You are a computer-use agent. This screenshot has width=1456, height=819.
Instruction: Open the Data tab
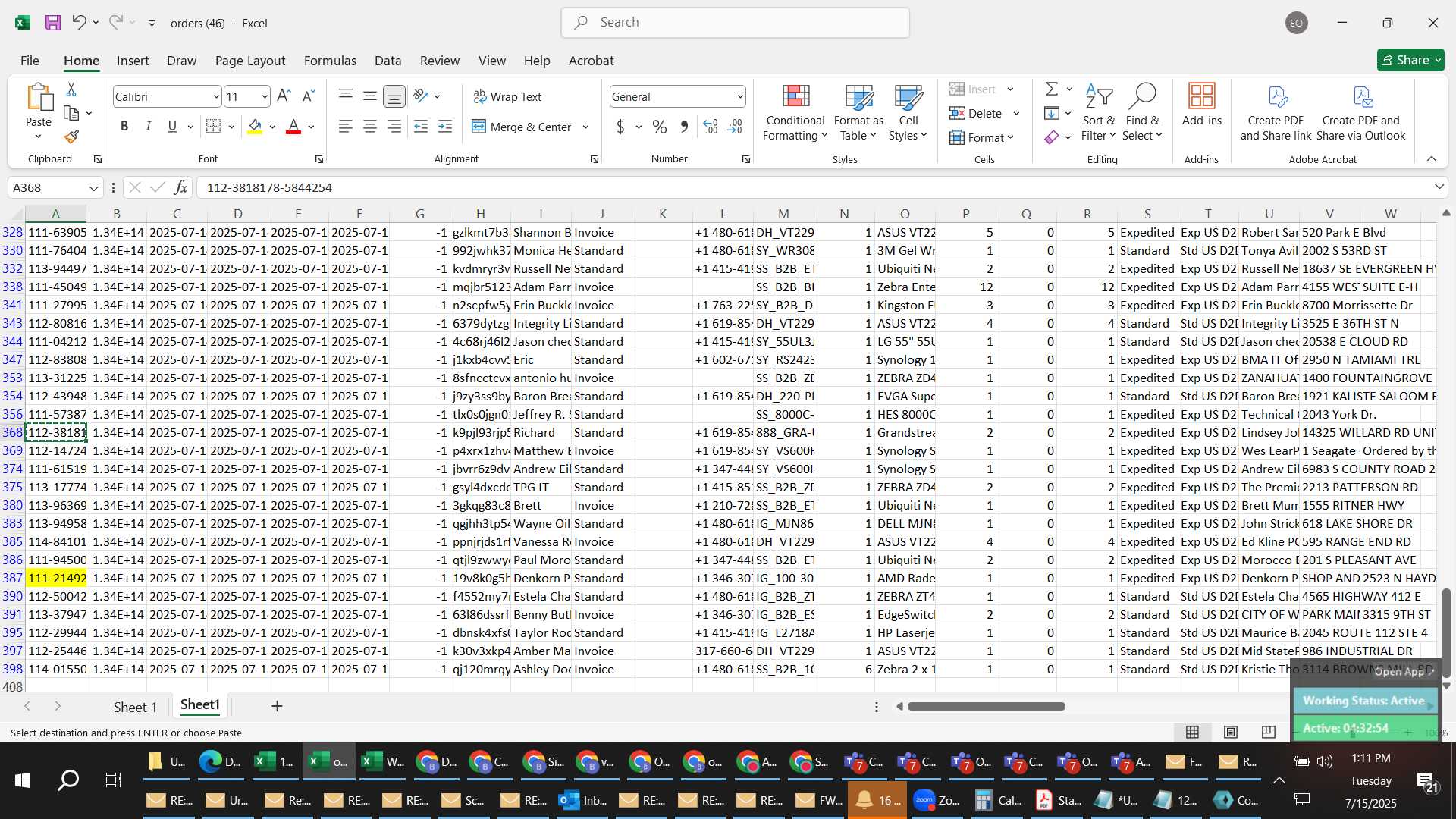pyautogui.click(x=388, y=61)
